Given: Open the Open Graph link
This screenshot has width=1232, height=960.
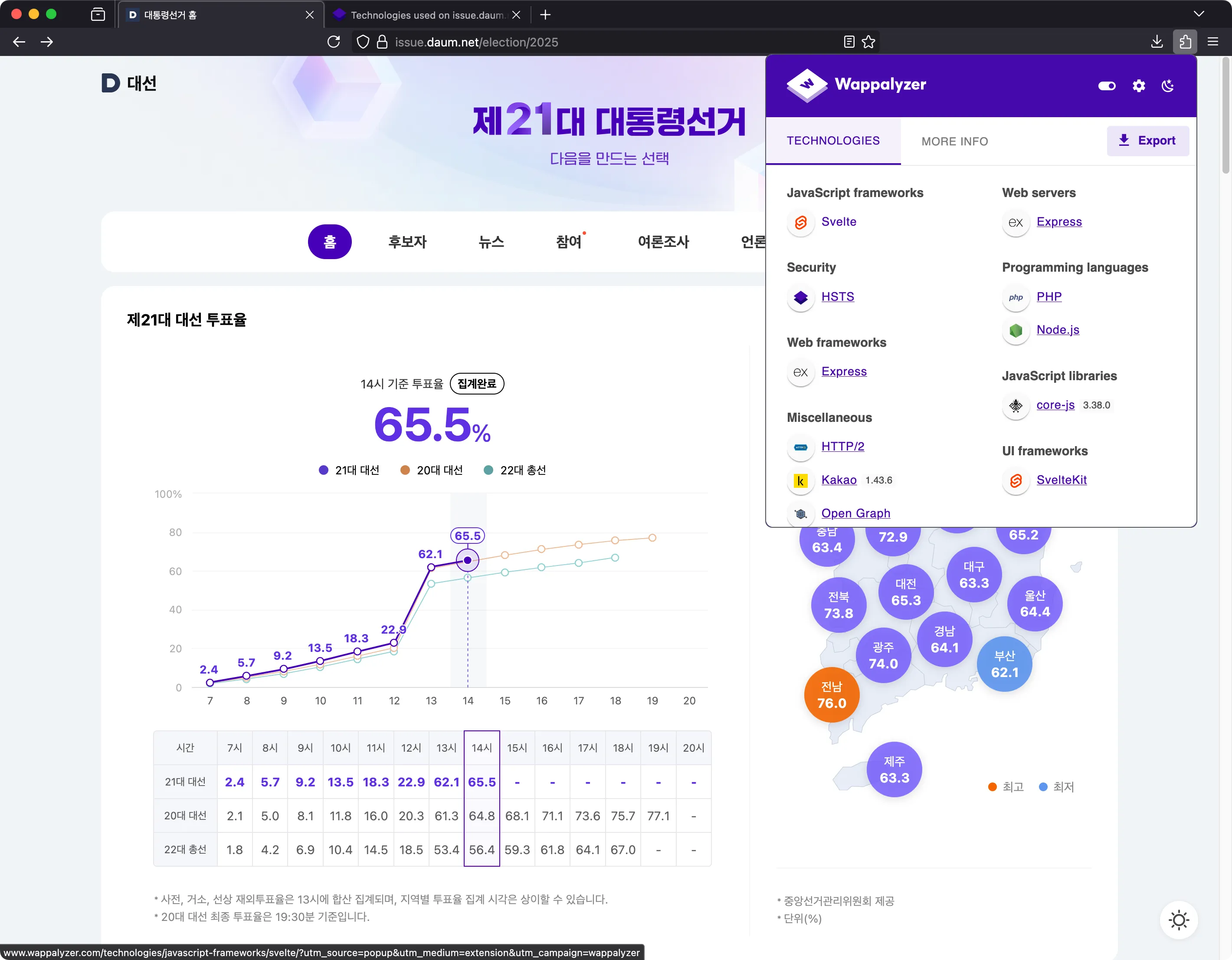Looking at the screenshot, I should pos(855,513).
